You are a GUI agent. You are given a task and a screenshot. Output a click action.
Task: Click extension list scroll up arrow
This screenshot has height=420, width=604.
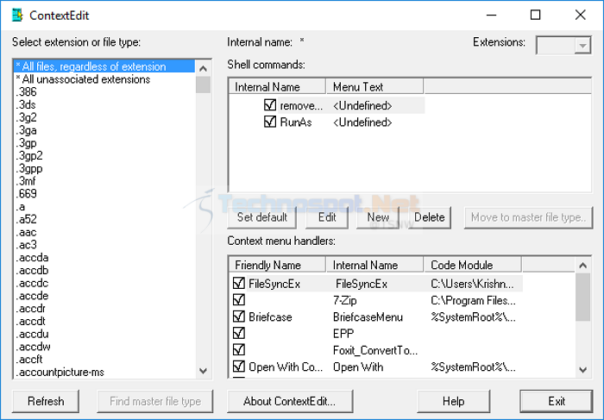point(203,69)
